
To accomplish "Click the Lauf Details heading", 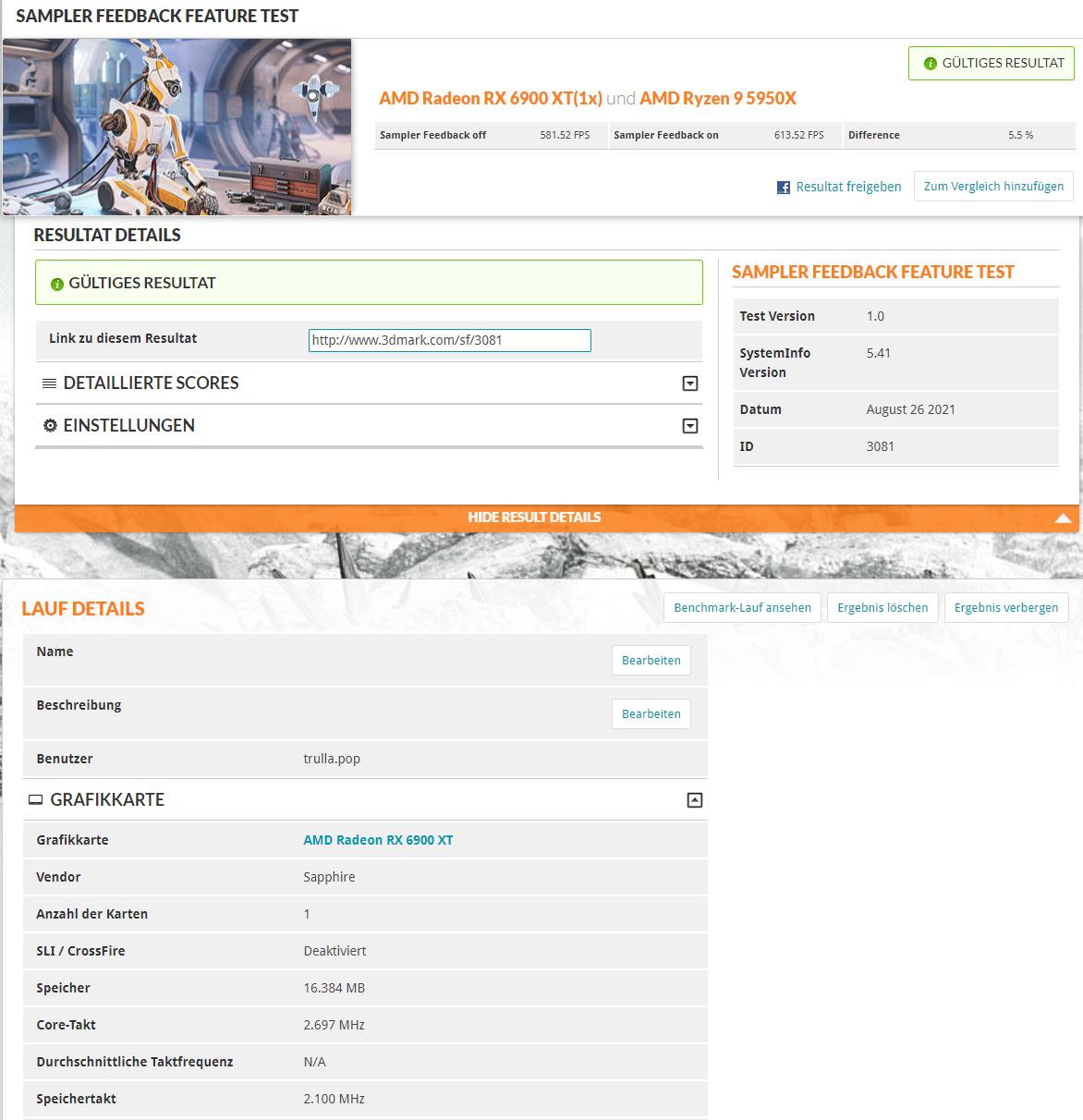I will coord(83,609).
